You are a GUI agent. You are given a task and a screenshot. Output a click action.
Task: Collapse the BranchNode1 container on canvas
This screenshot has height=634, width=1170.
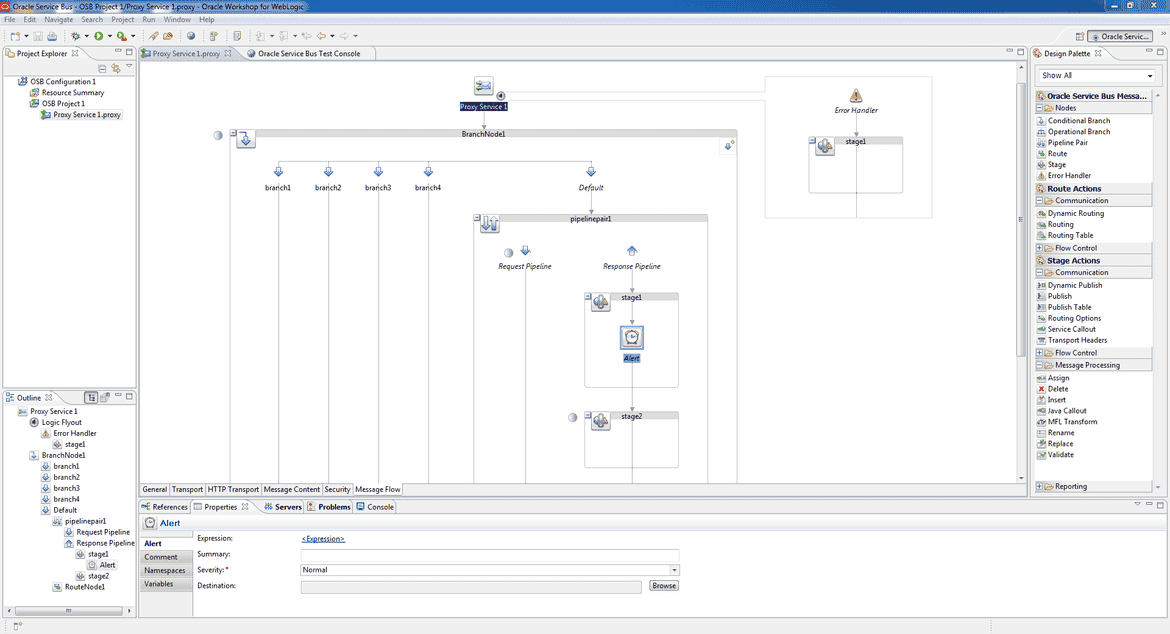[x=233, y=133]
